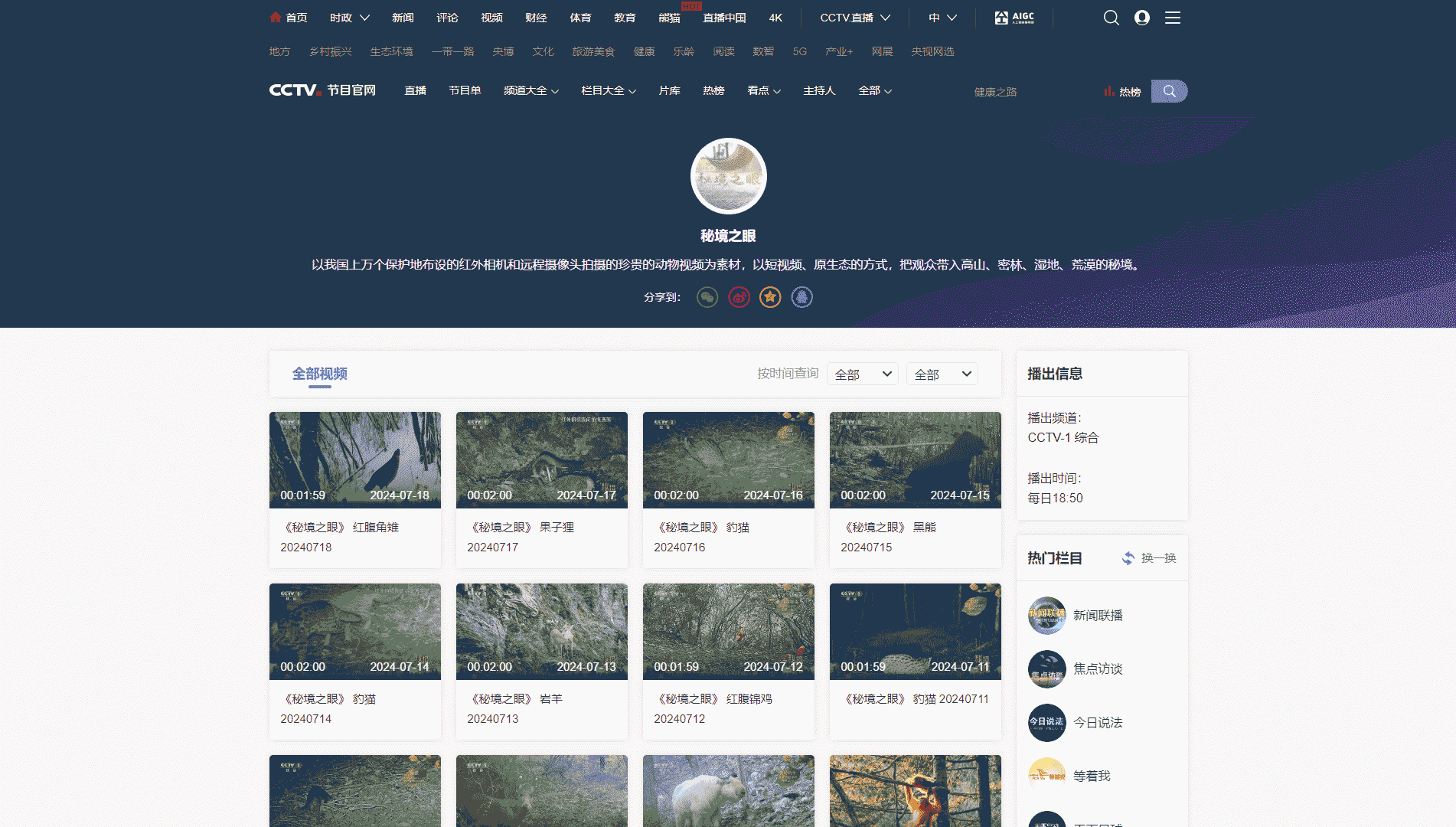Share to QQ penguin icon
The image size is (1456, 827).
point(801,297)
